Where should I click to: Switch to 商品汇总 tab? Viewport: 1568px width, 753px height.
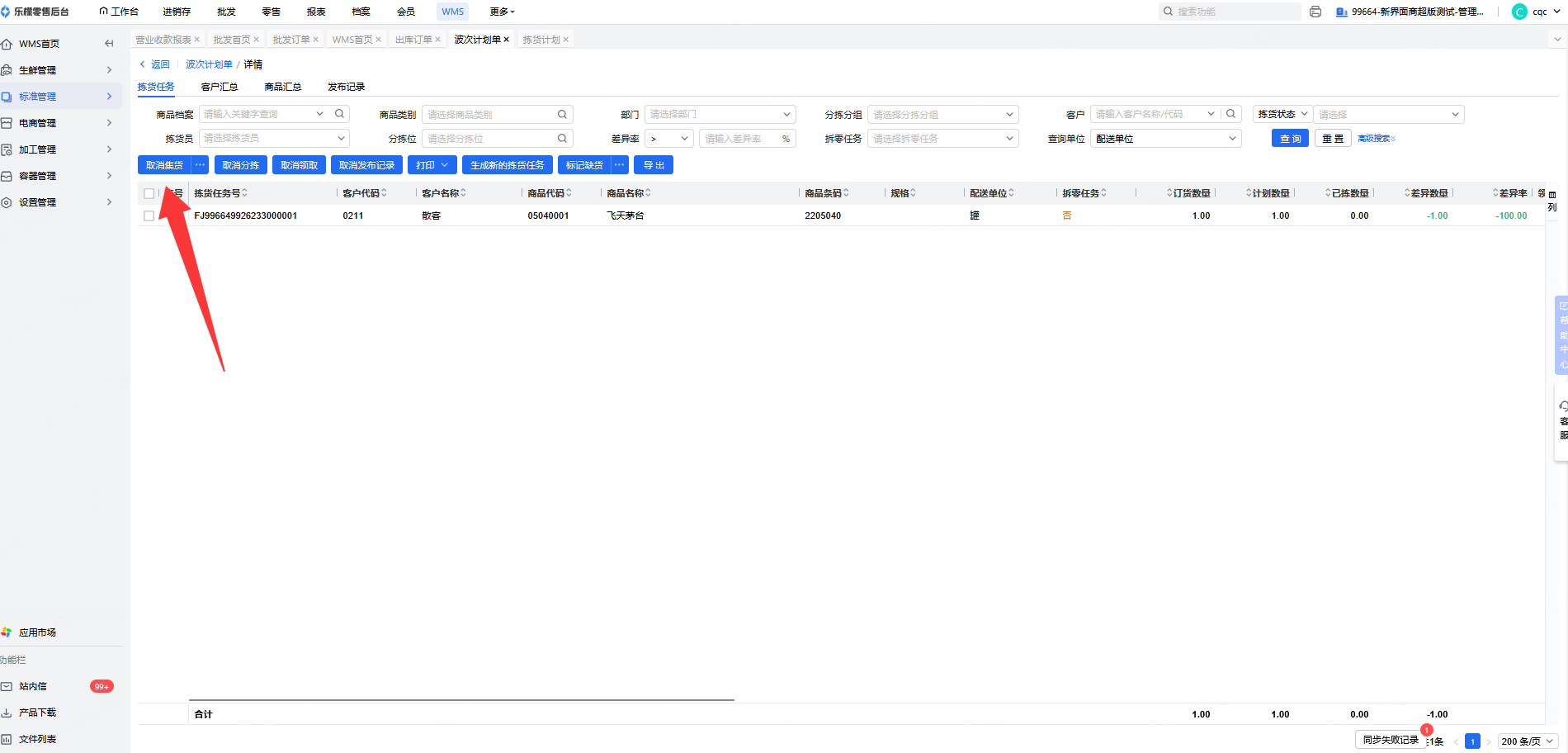click(x=283, y=87)
